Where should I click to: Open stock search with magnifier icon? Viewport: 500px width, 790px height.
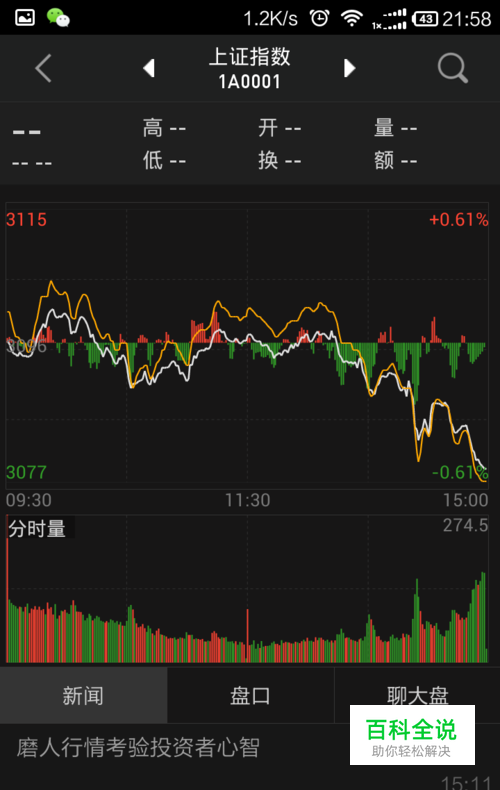point(453,68)
